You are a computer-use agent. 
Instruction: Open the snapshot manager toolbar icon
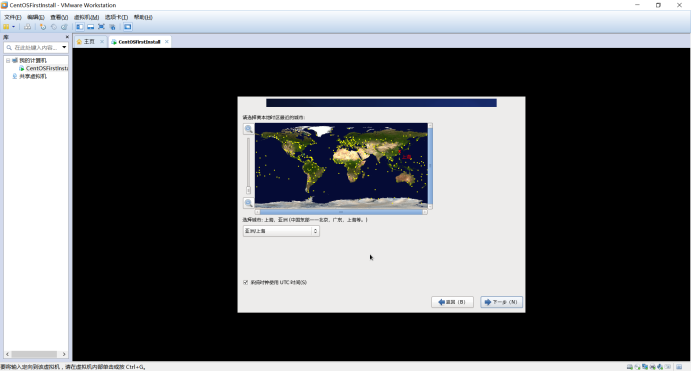click(64, 27)
